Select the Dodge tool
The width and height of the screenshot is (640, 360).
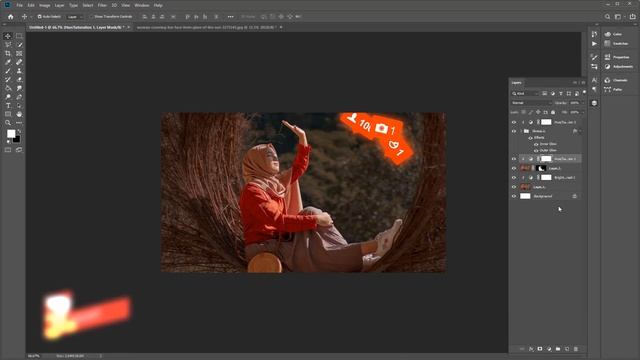(8, 97)
